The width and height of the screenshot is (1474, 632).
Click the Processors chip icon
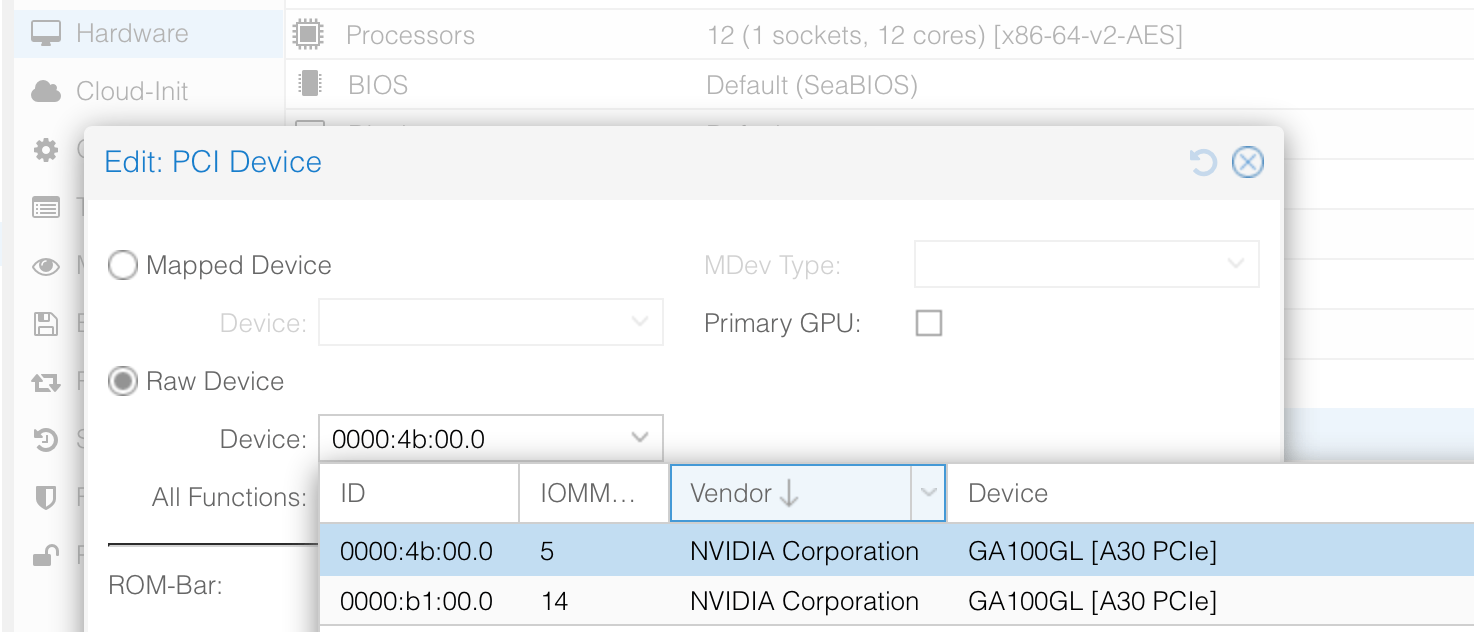[308, 35]
